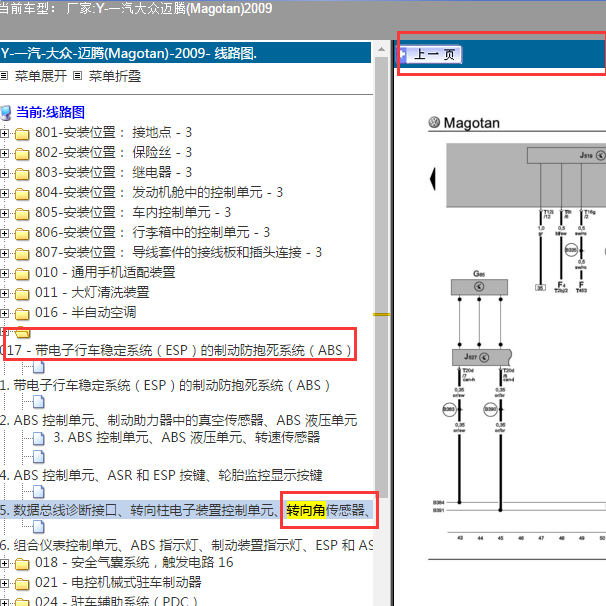
Task: Click folder icon of 804 发动机舱 entry
Action: [x=22, y=194]
